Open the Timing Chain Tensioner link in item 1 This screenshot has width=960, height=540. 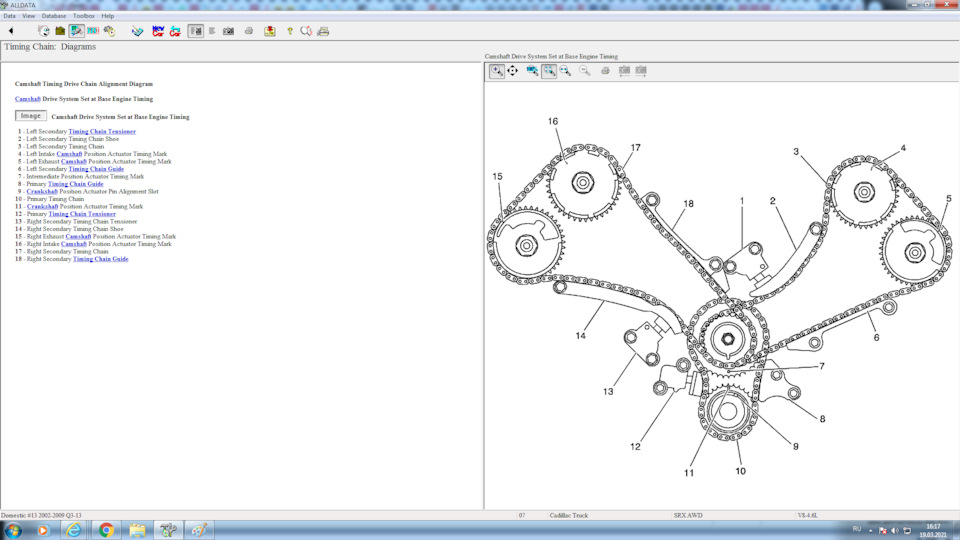point(102,132)
